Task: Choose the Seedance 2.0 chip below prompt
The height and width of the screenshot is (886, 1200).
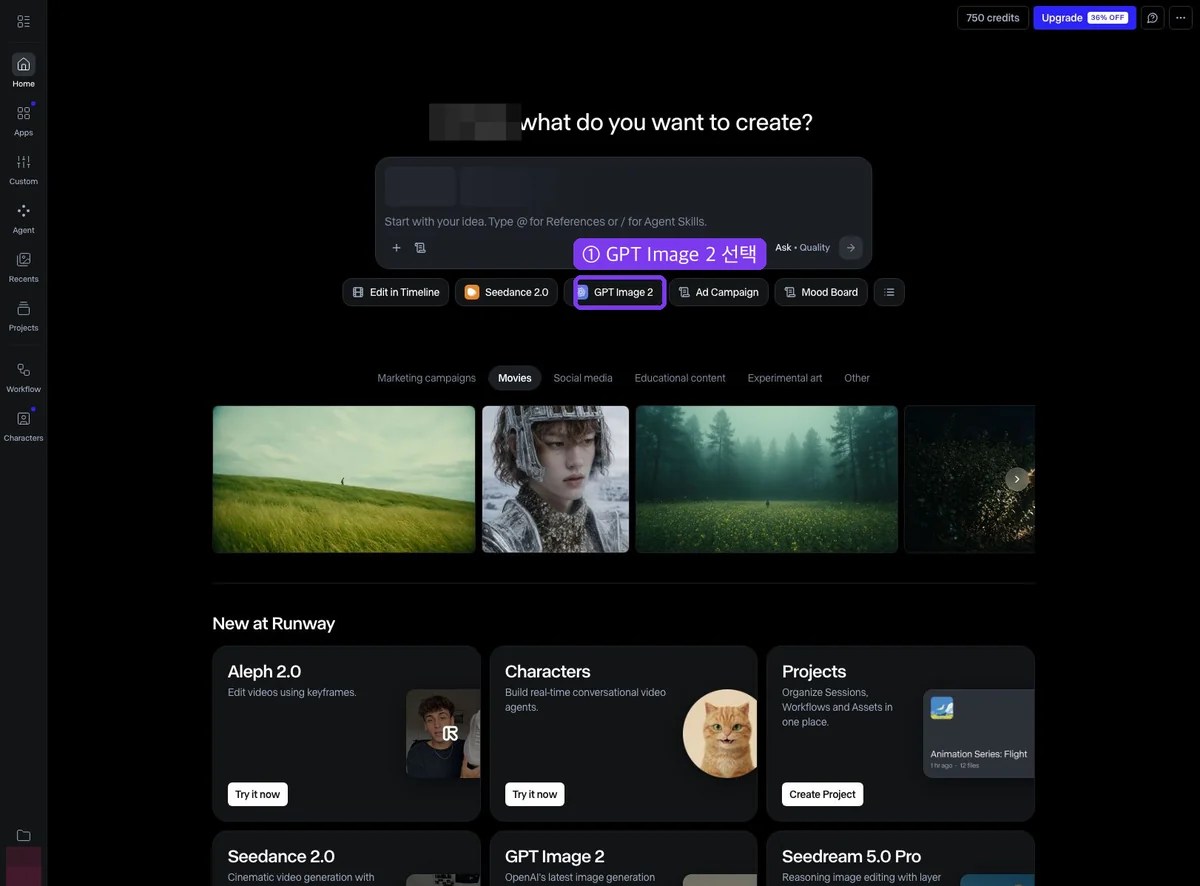Action: point(507,292)
